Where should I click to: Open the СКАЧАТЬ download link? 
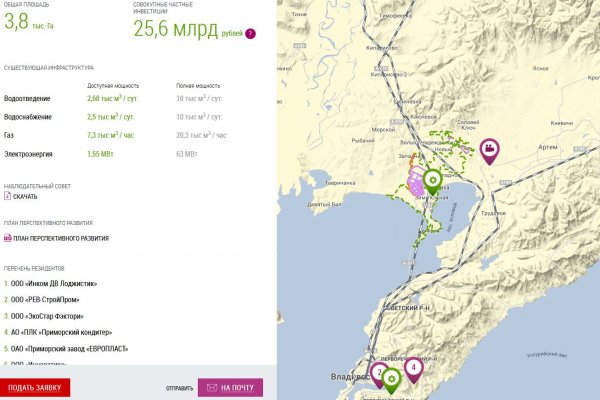[x=25, y=196]
